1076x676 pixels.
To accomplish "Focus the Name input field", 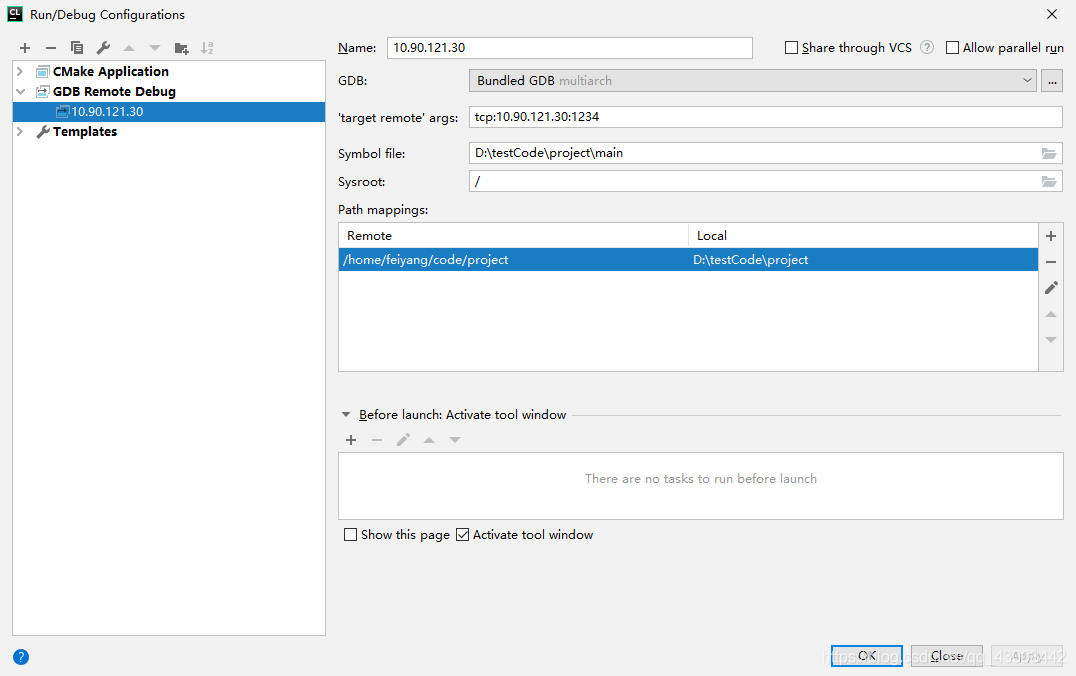I will (x=570, y=47).
